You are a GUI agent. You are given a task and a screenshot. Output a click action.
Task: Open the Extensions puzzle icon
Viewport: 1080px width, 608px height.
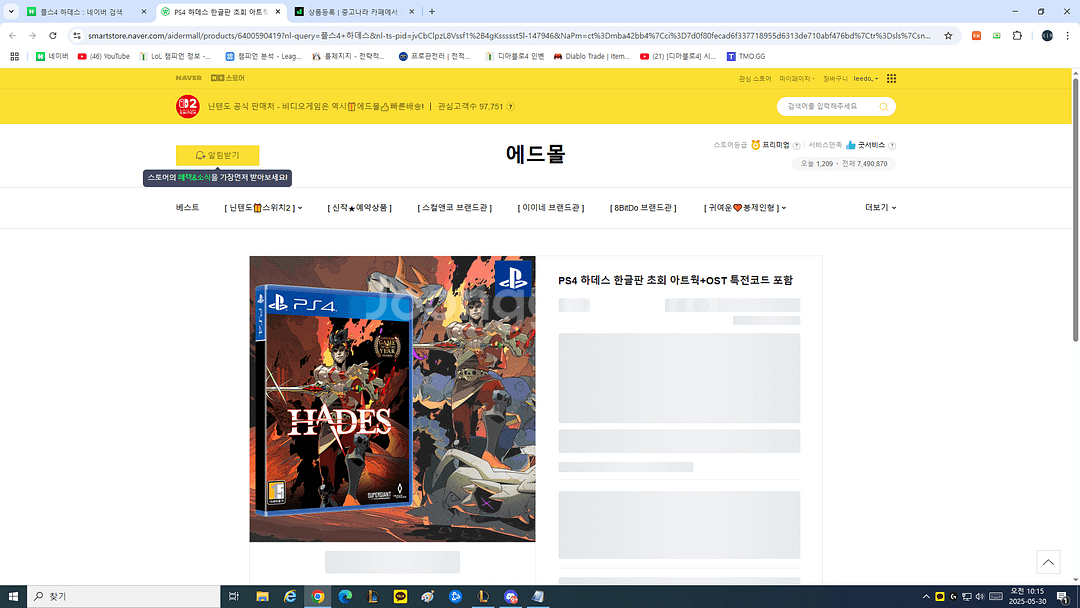pyautogui.click(x=1017, y=35)
